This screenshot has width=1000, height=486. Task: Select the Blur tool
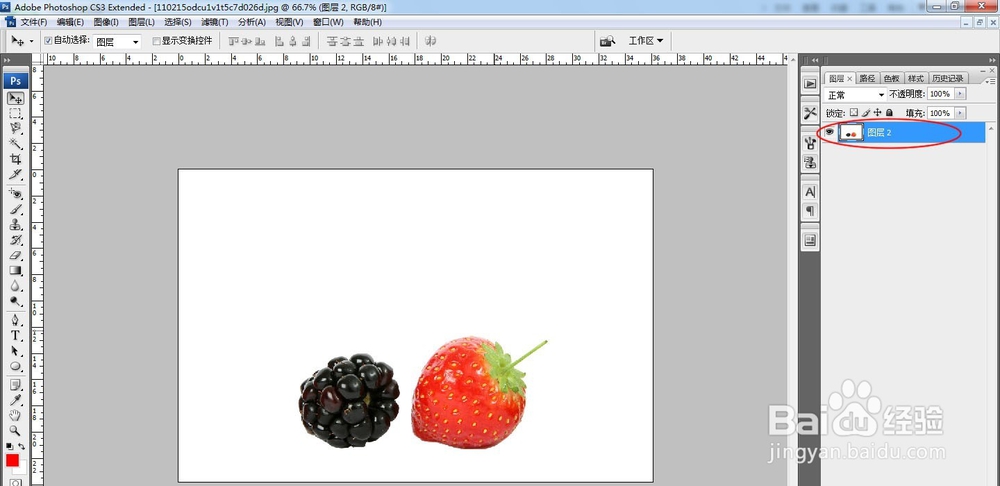15,286
